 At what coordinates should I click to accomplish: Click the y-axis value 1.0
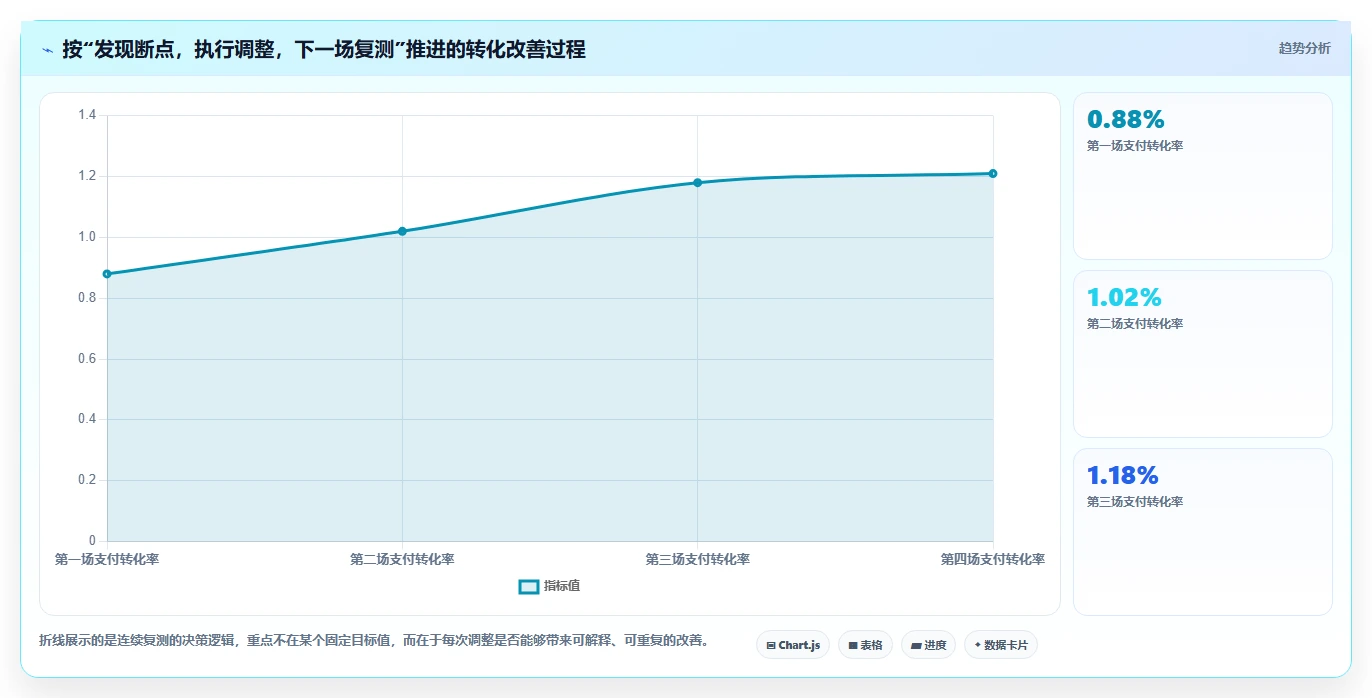coord(87,237)
